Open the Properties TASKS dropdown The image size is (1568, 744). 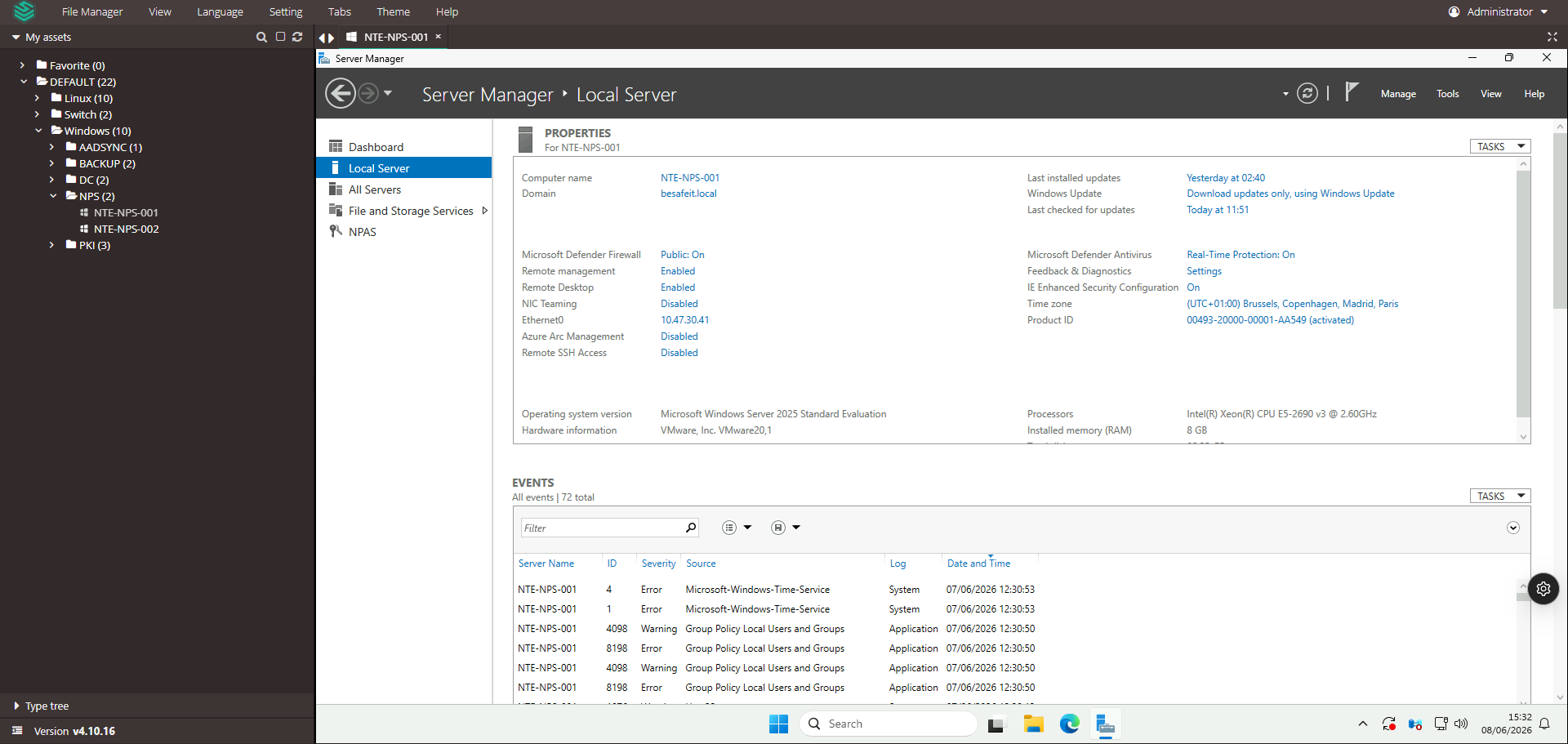pos(1500,146)
